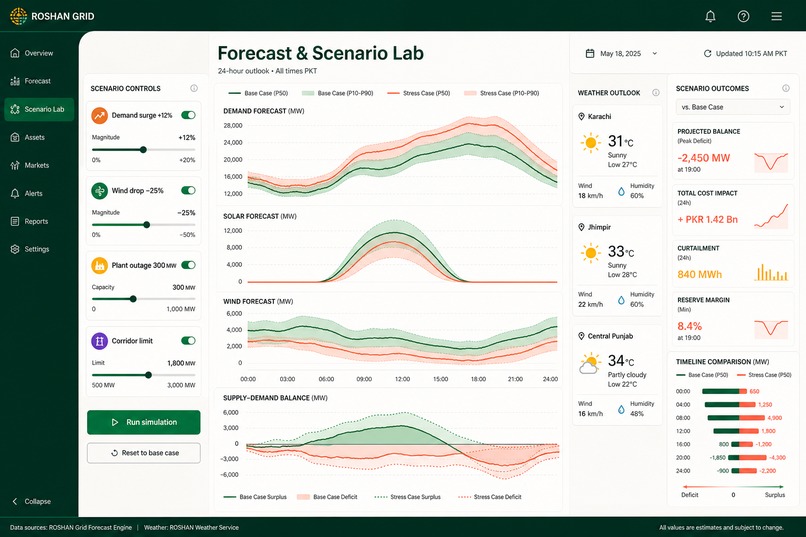The width and height of the screenshot is (806, 537).
Task: Click Curtailment bar sparkline
Action: [x=771, y=272]
